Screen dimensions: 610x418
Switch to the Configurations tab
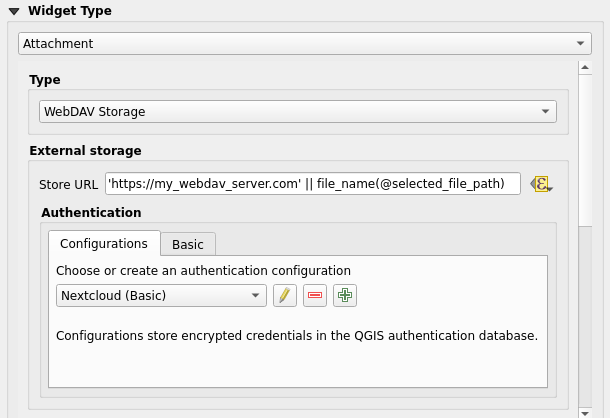pos(104,243)
